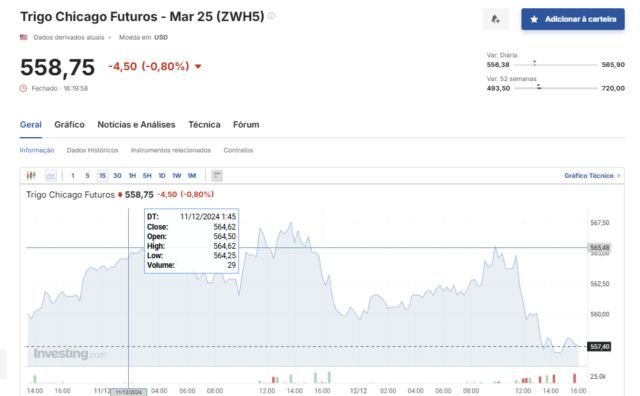Open the news overlay icon in chart toolbar
The height and width of the screenshot is (396, 640).
click(217, 176)
